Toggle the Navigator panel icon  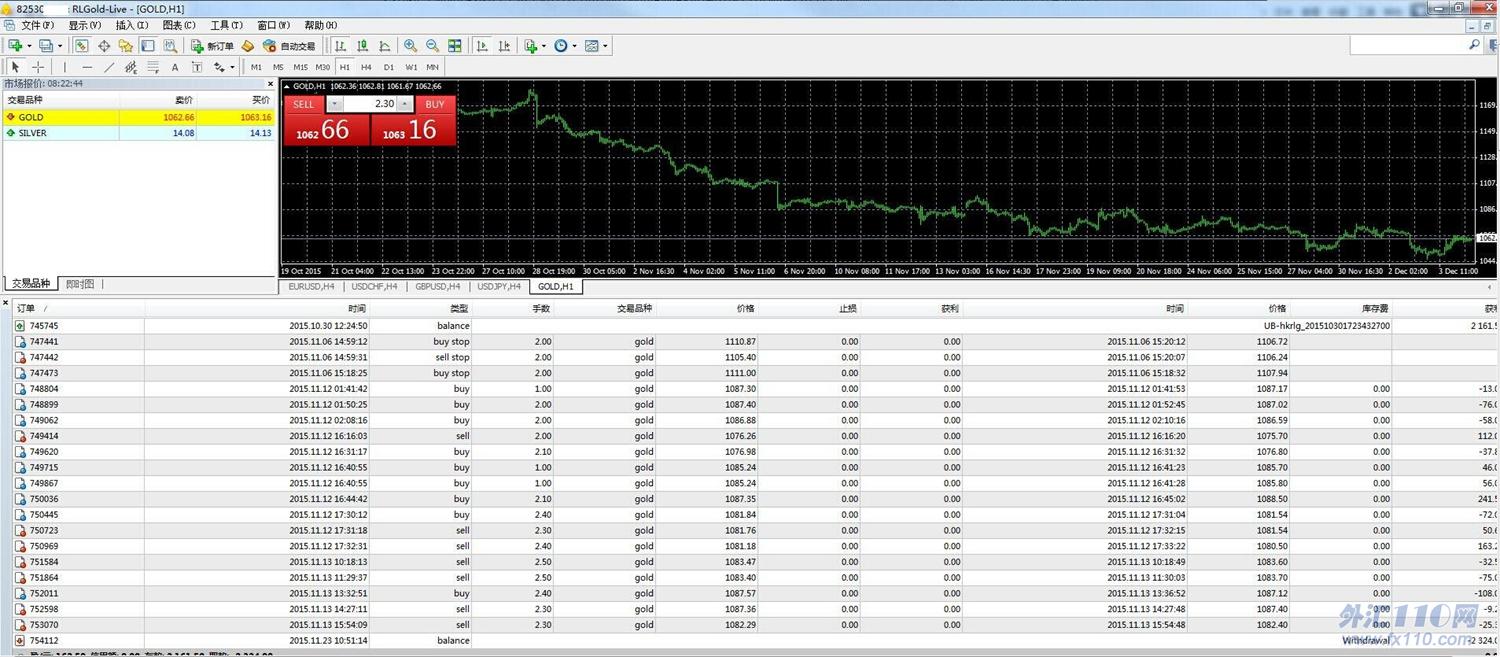click(x=125, y=46)
